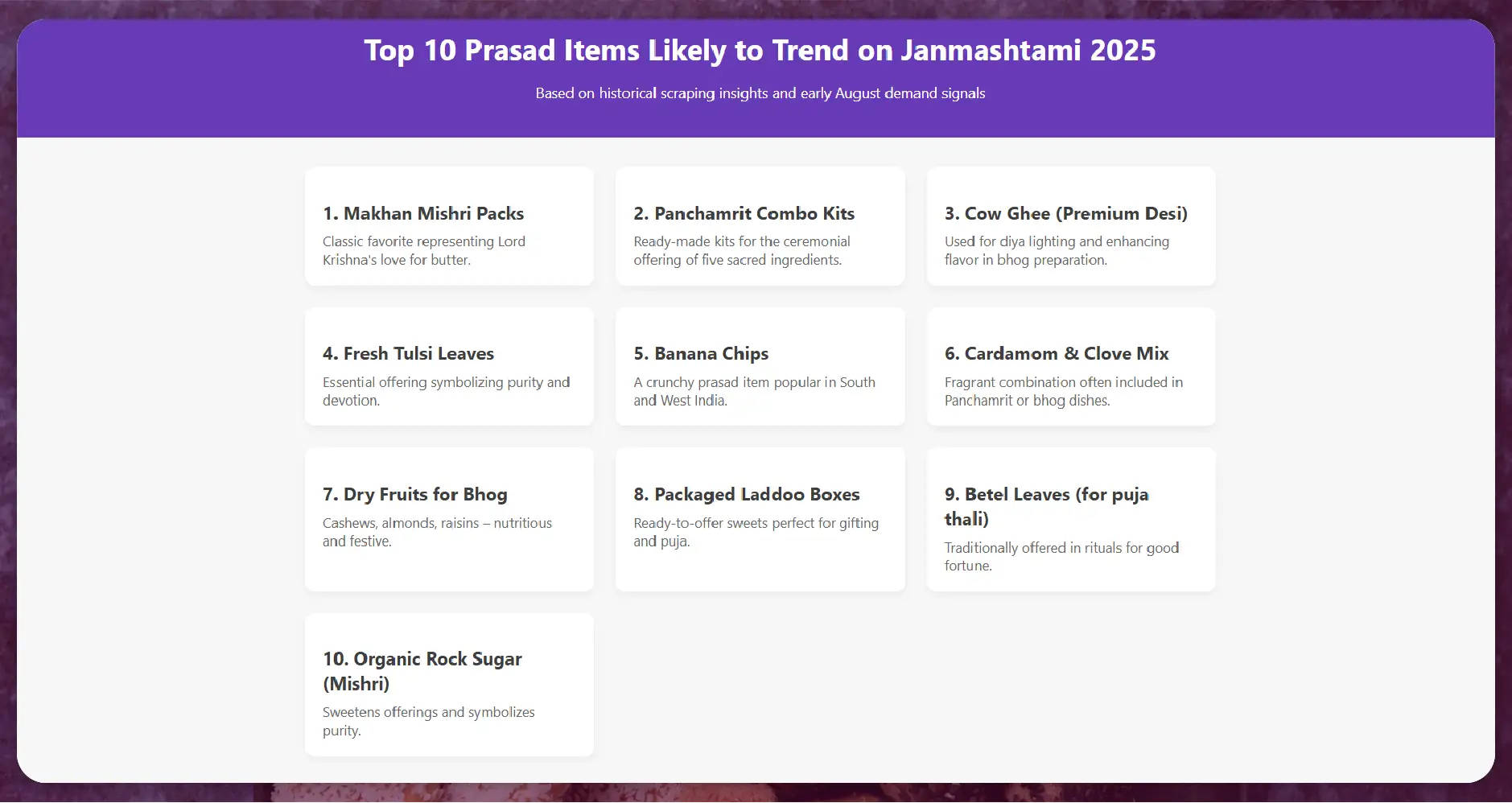Click the Banana Chips card heading
The width and height of the screenshot is (1512, 803).
[700, 353]
